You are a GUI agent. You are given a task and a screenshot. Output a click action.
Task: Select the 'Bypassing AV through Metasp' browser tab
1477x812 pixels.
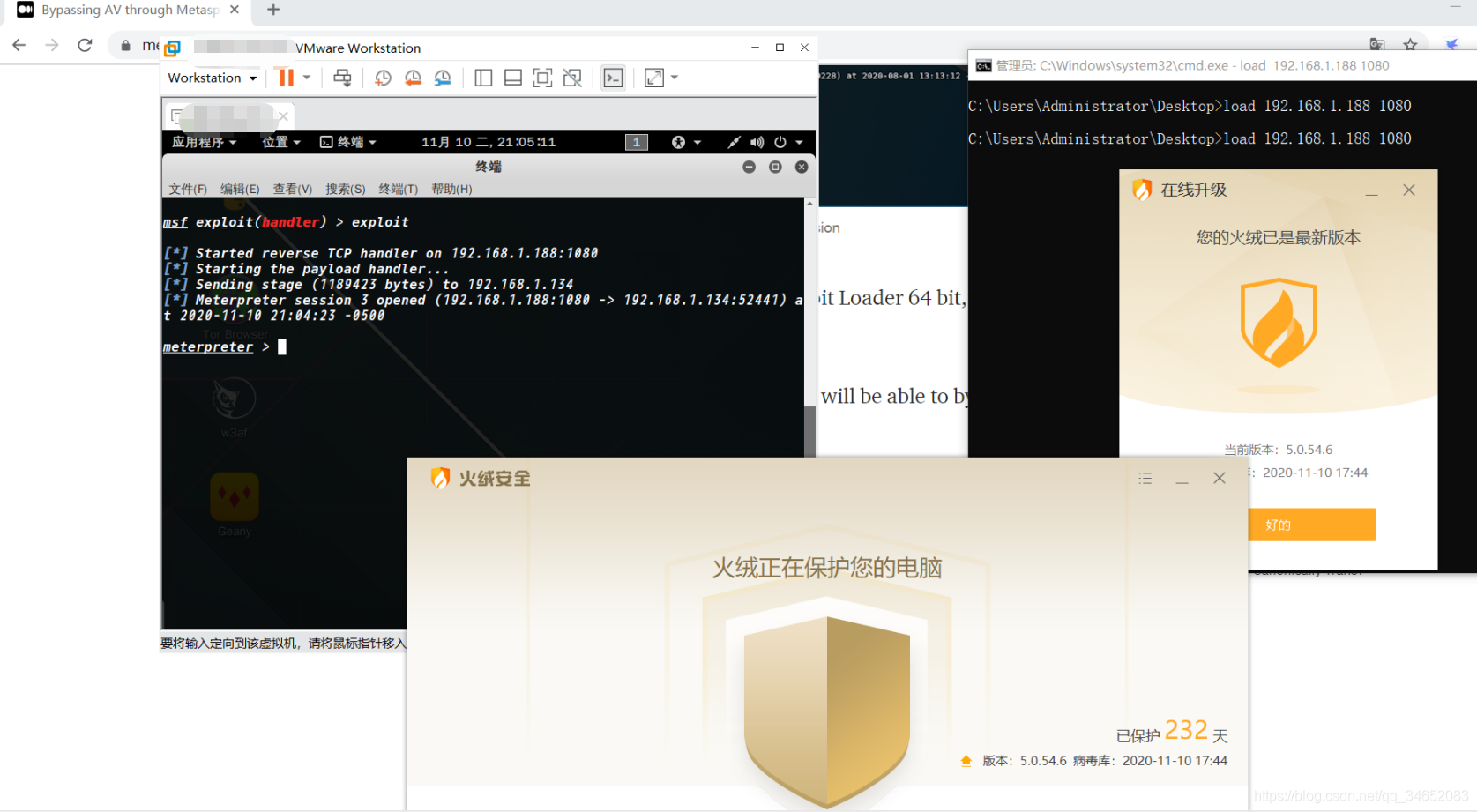[129, 10]
